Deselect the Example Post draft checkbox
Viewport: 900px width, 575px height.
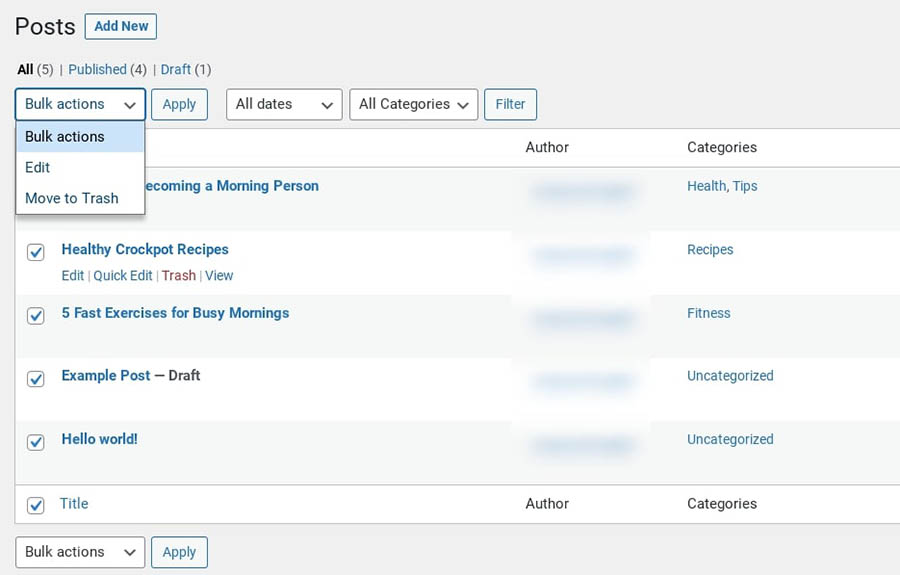click(36, 379)
